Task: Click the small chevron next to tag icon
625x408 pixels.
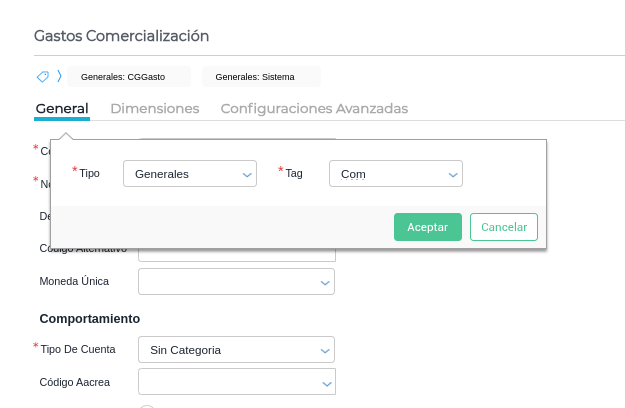Action: [59, 76]
